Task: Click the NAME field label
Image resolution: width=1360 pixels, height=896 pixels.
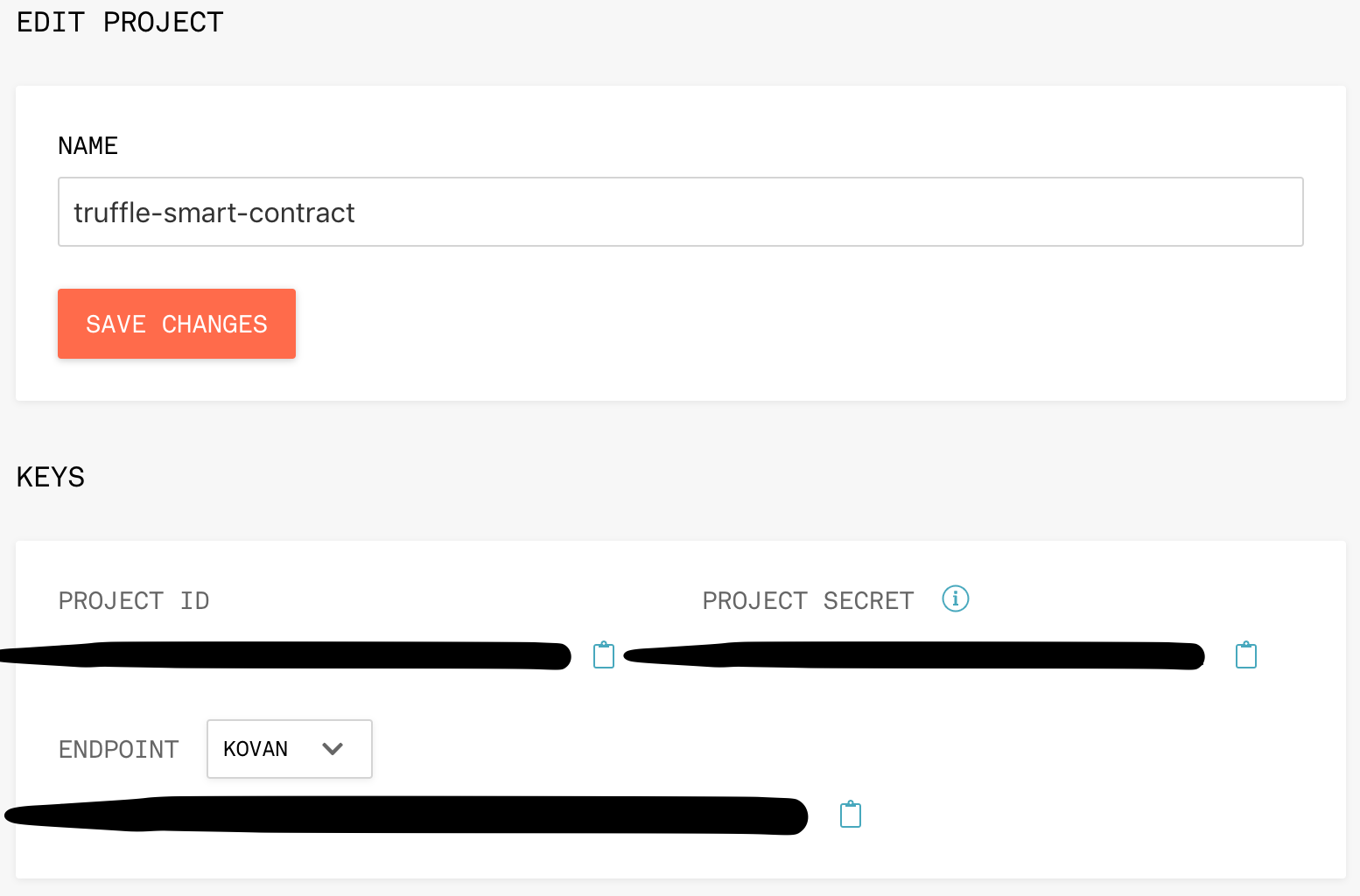Action: coord(88,145)
